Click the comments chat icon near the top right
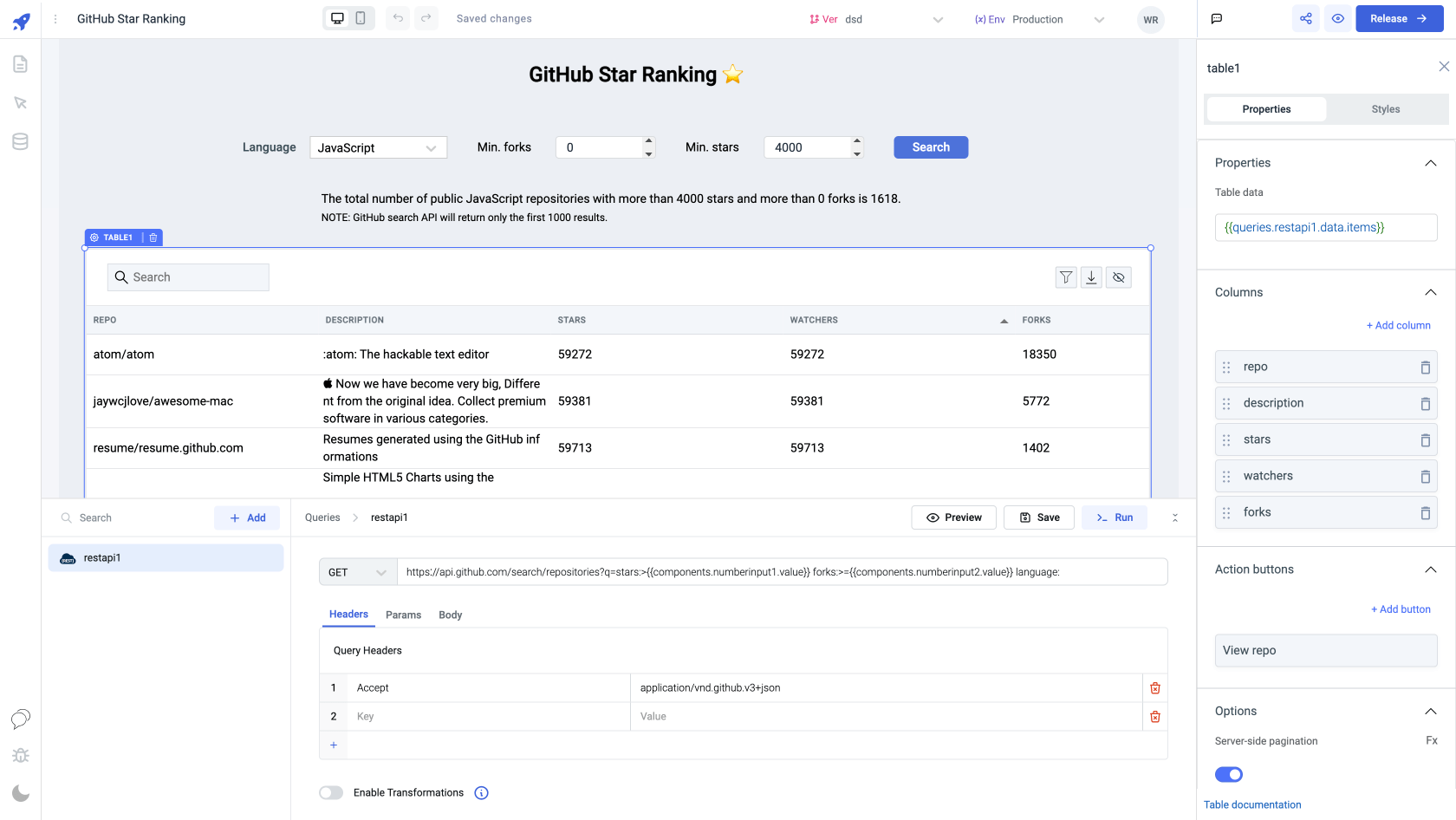This screenshot has width=1456, height=820. (1216, 17)
